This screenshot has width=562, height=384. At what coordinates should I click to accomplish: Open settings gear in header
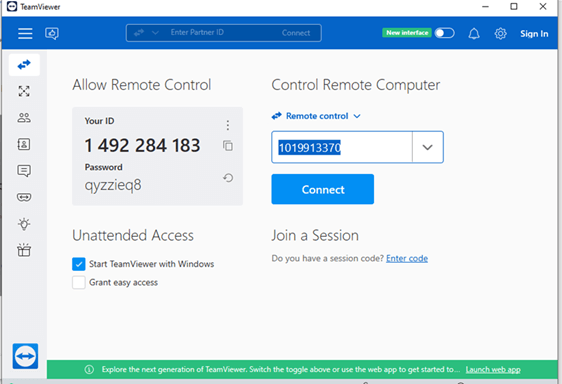click(x=500, y=34)
